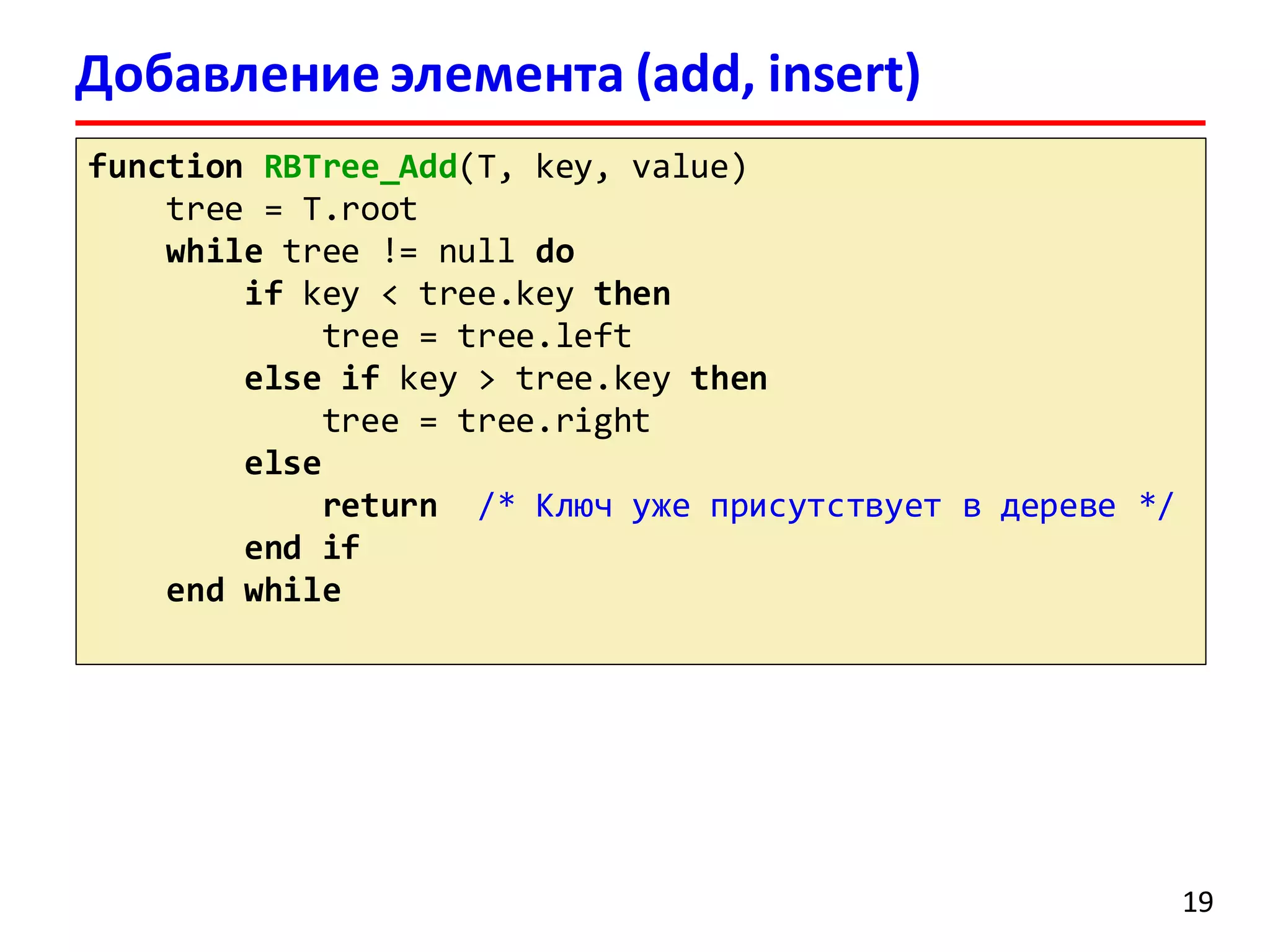
Task: Click the standalone 'else' keyword line
Action: (283, 464)
